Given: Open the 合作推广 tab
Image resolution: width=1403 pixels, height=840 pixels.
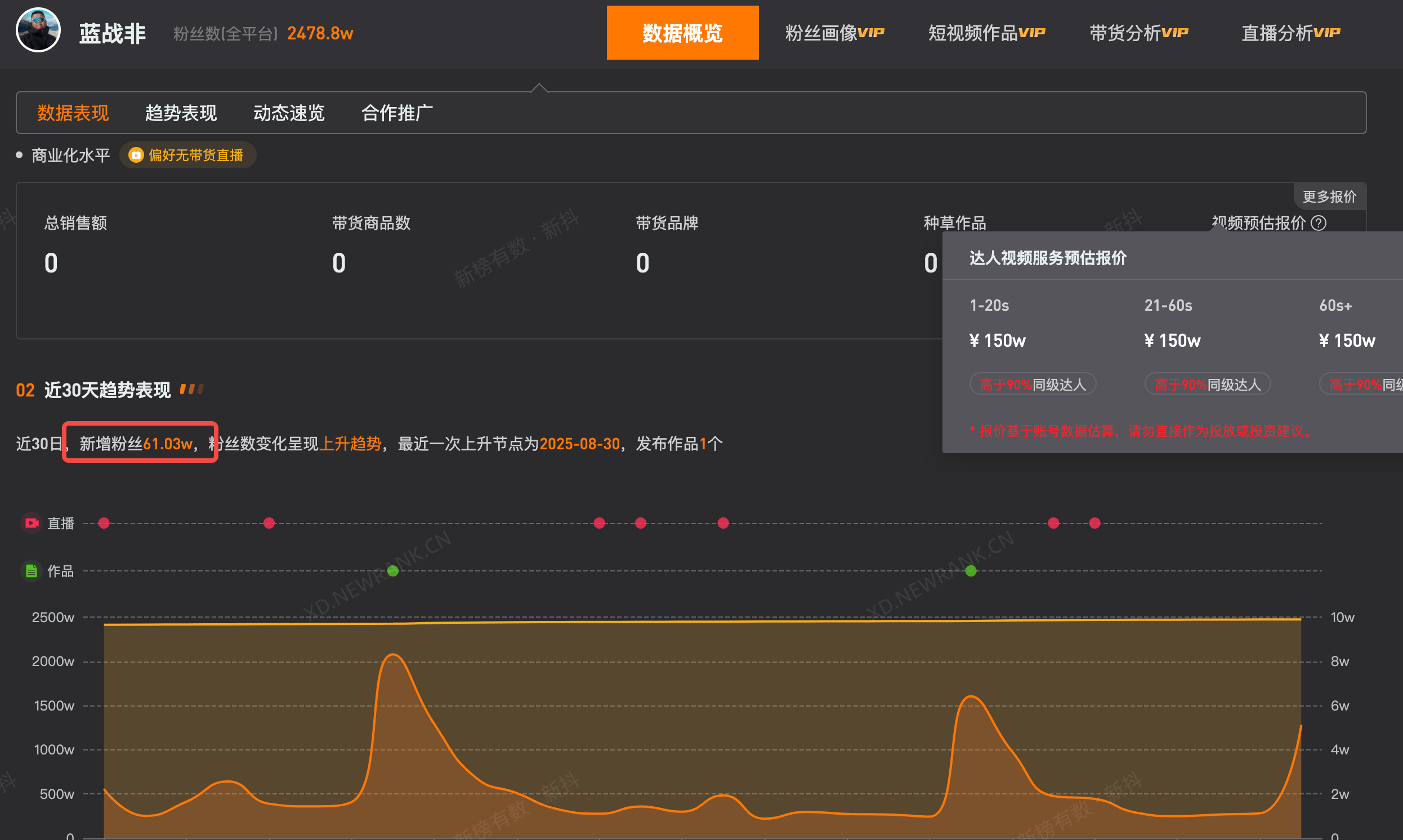Looking at the screenshot, I should (x=396, y=113).
